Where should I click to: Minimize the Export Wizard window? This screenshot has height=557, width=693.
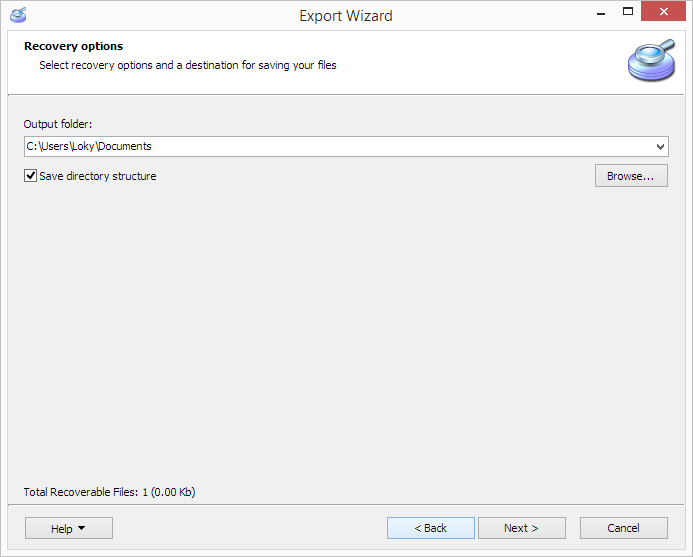(601, 13)
